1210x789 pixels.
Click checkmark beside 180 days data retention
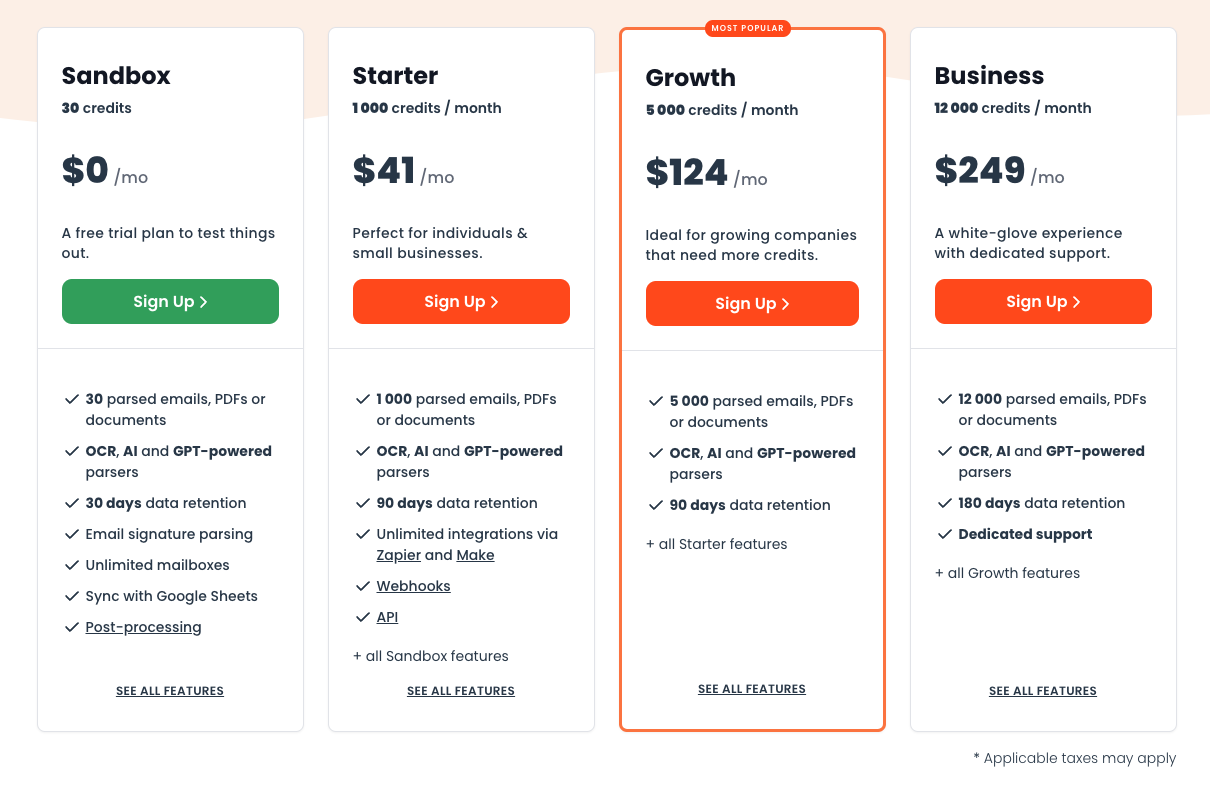(945, 503)
